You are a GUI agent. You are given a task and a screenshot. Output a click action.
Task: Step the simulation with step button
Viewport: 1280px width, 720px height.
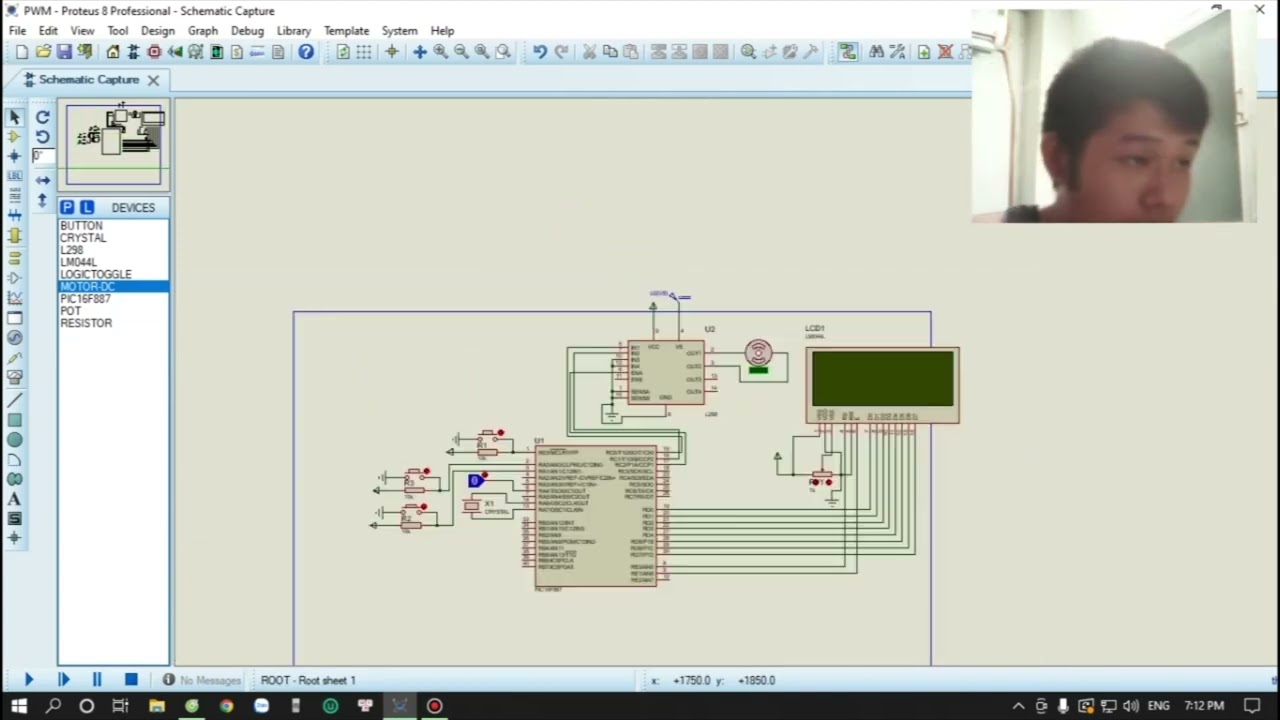(63, 680)
